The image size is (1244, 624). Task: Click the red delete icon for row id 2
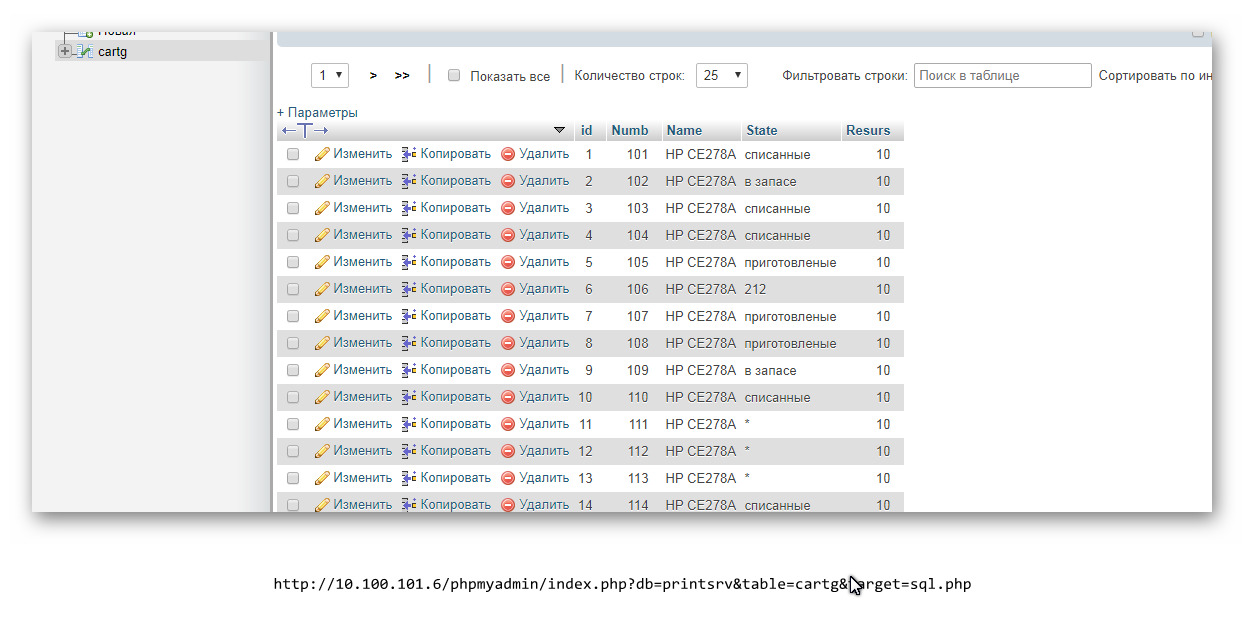[x=508, y=181]
